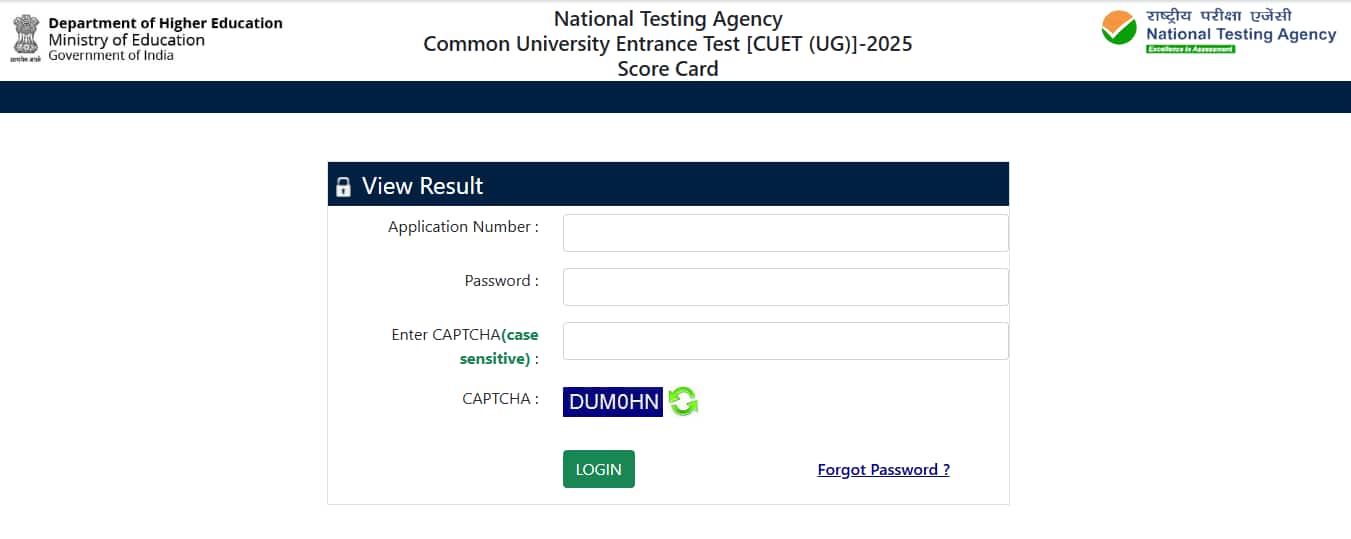Click the green CAPTCHA refresh icon
Viewport: 1351px width, 539px height.
coord(683,402)
